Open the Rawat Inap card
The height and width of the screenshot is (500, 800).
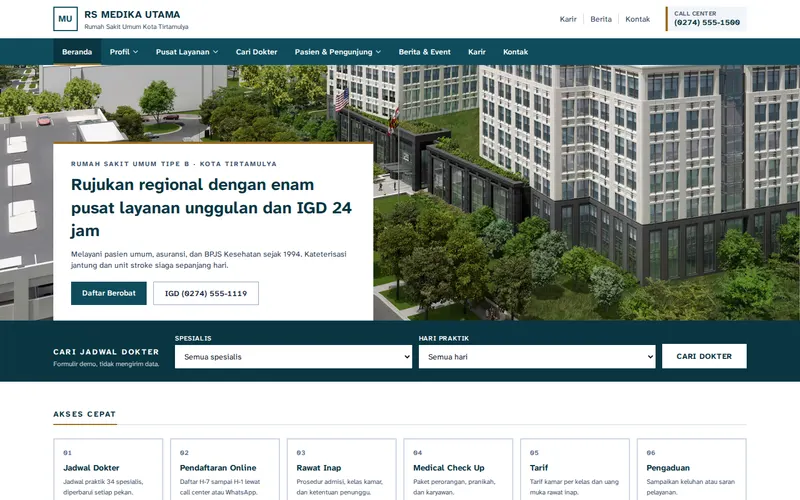(341, 469)
